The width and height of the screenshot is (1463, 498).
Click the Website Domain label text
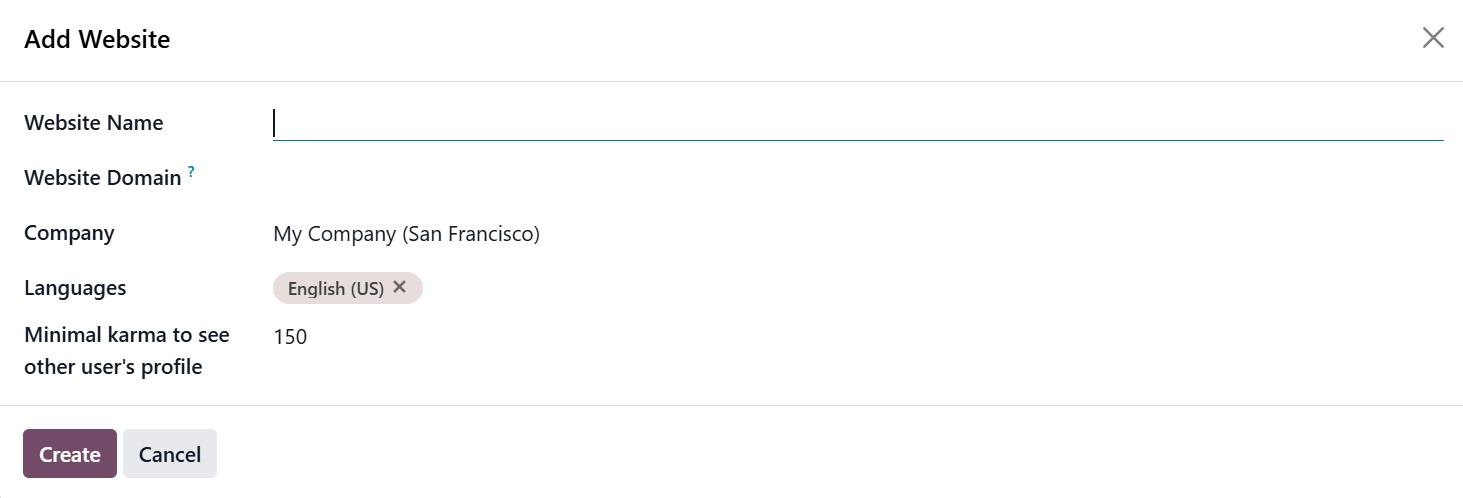pos(102,178)
